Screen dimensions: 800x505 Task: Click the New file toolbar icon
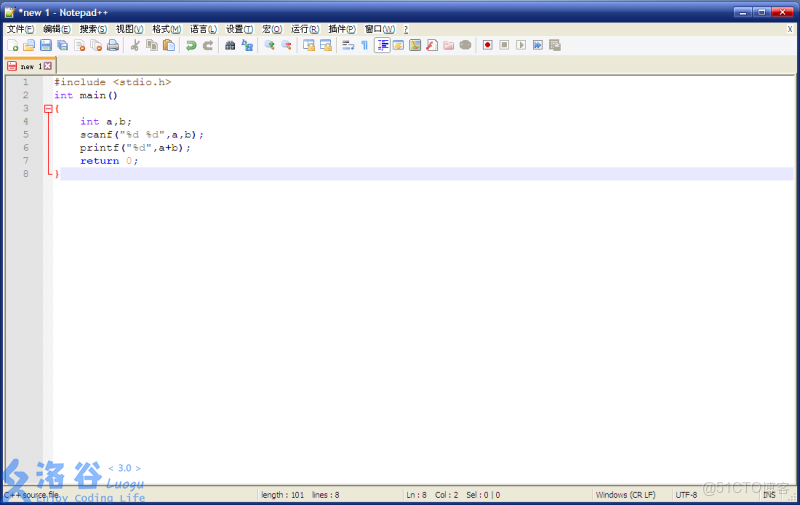pyautogui.click(x=12, y=45)
